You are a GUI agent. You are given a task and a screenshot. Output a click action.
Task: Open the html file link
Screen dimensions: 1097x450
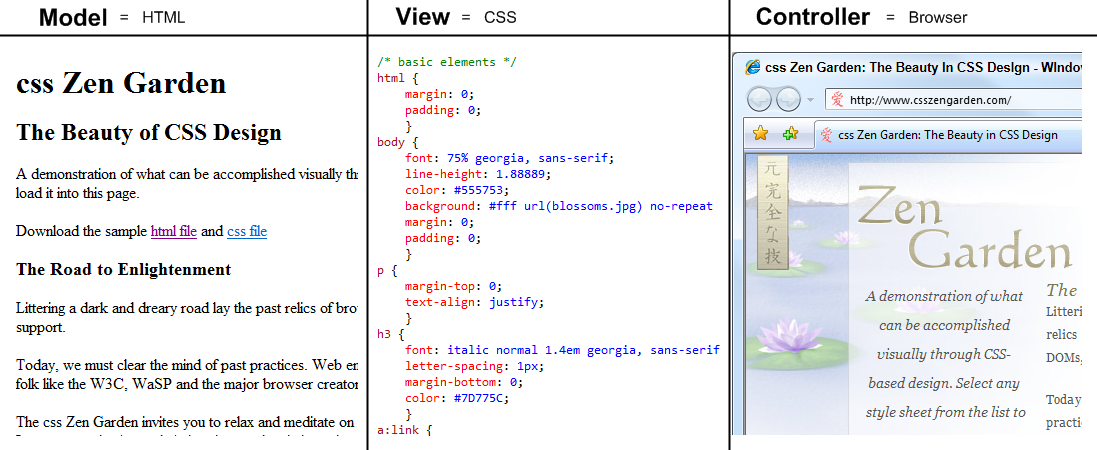[173, 231]
